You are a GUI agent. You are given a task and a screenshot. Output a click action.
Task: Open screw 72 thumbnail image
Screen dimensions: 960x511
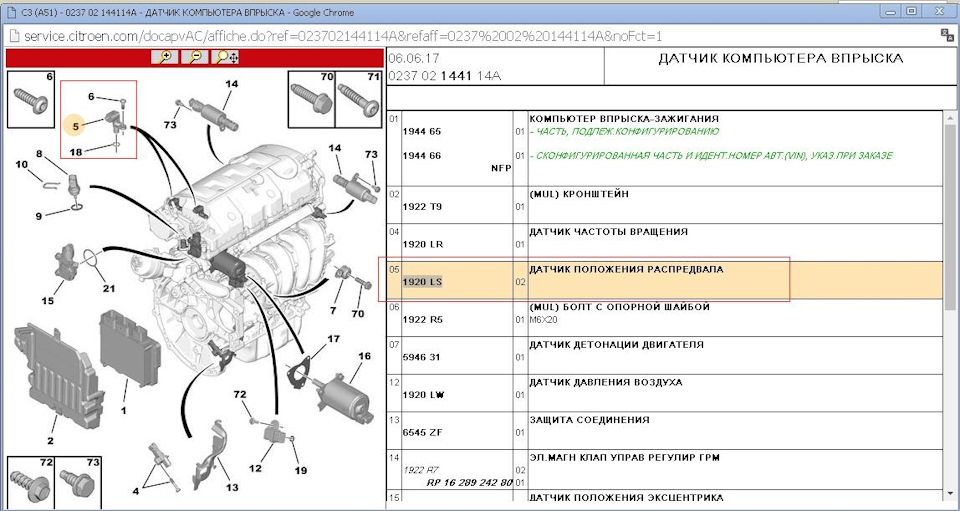coord(31,482)
